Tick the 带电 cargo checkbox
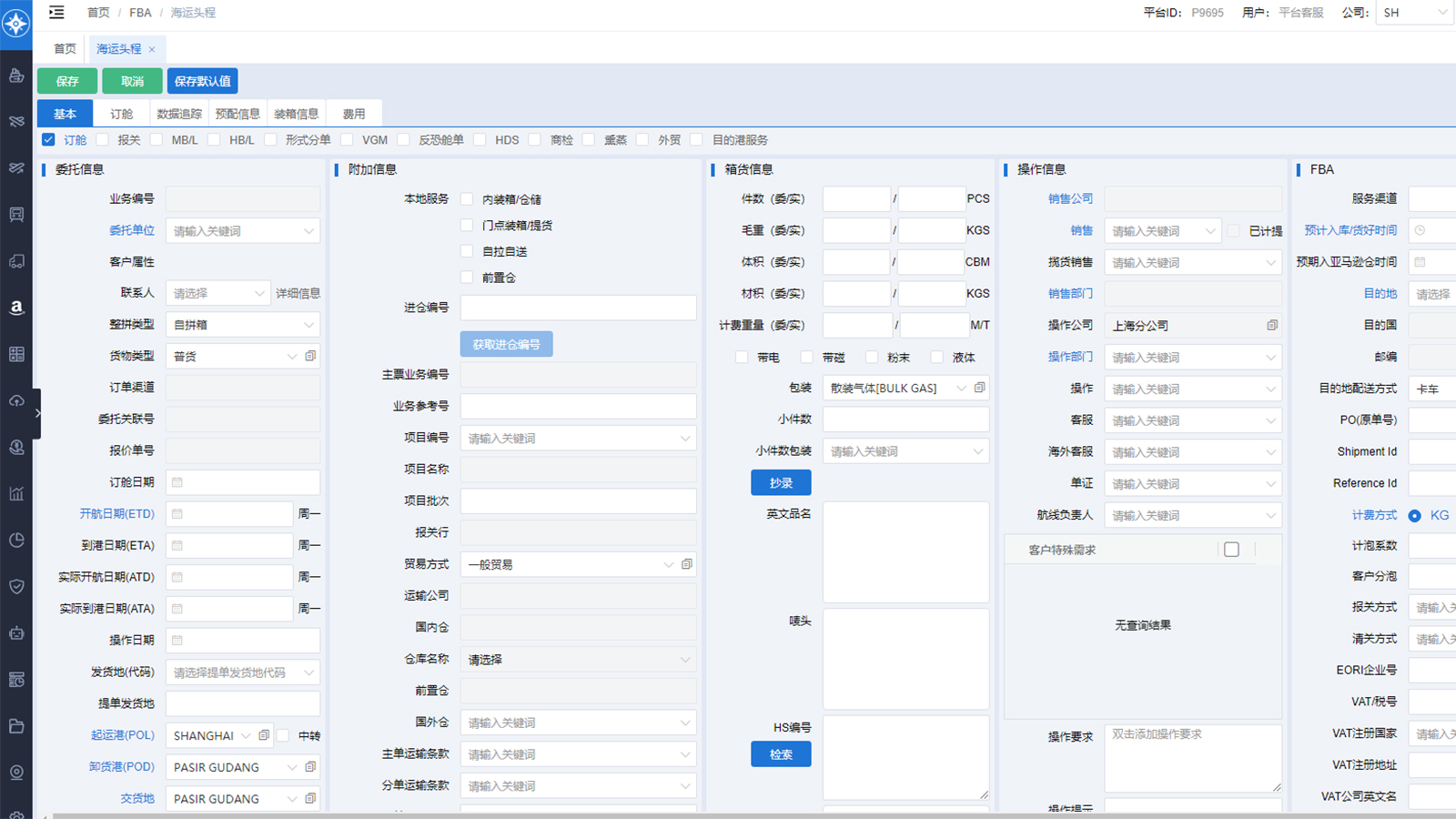 coord(742,358)
